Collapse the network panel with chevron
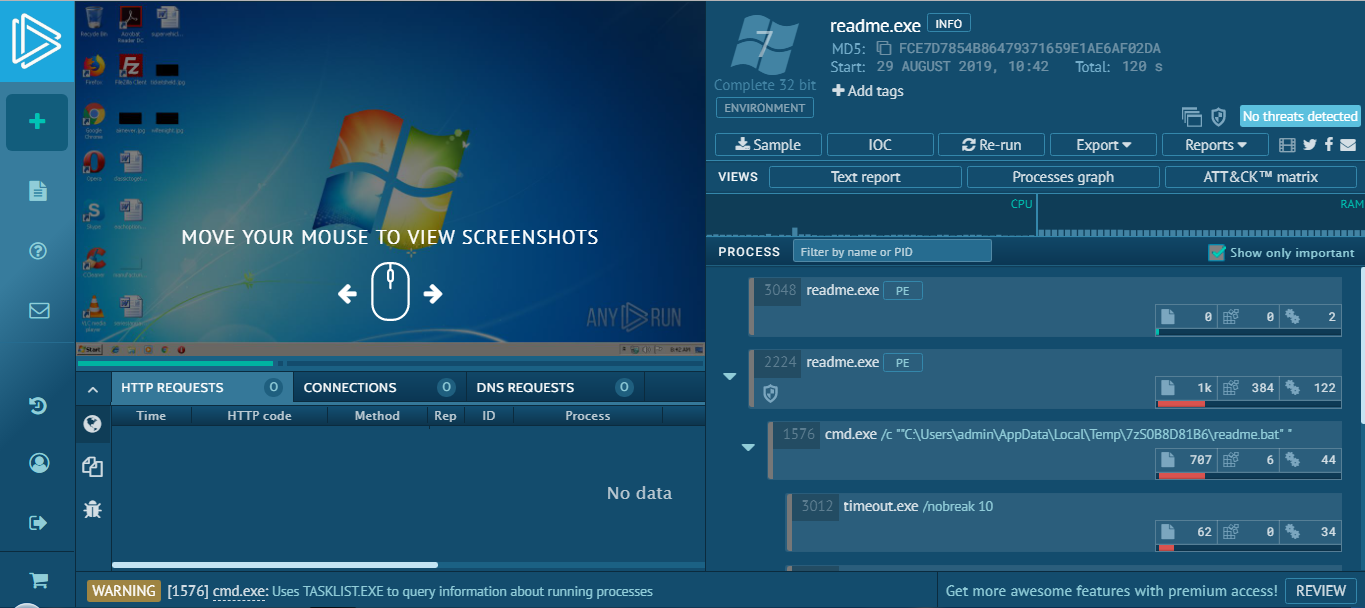Screen dimensions: 1365x608 [x=92, y=389]
